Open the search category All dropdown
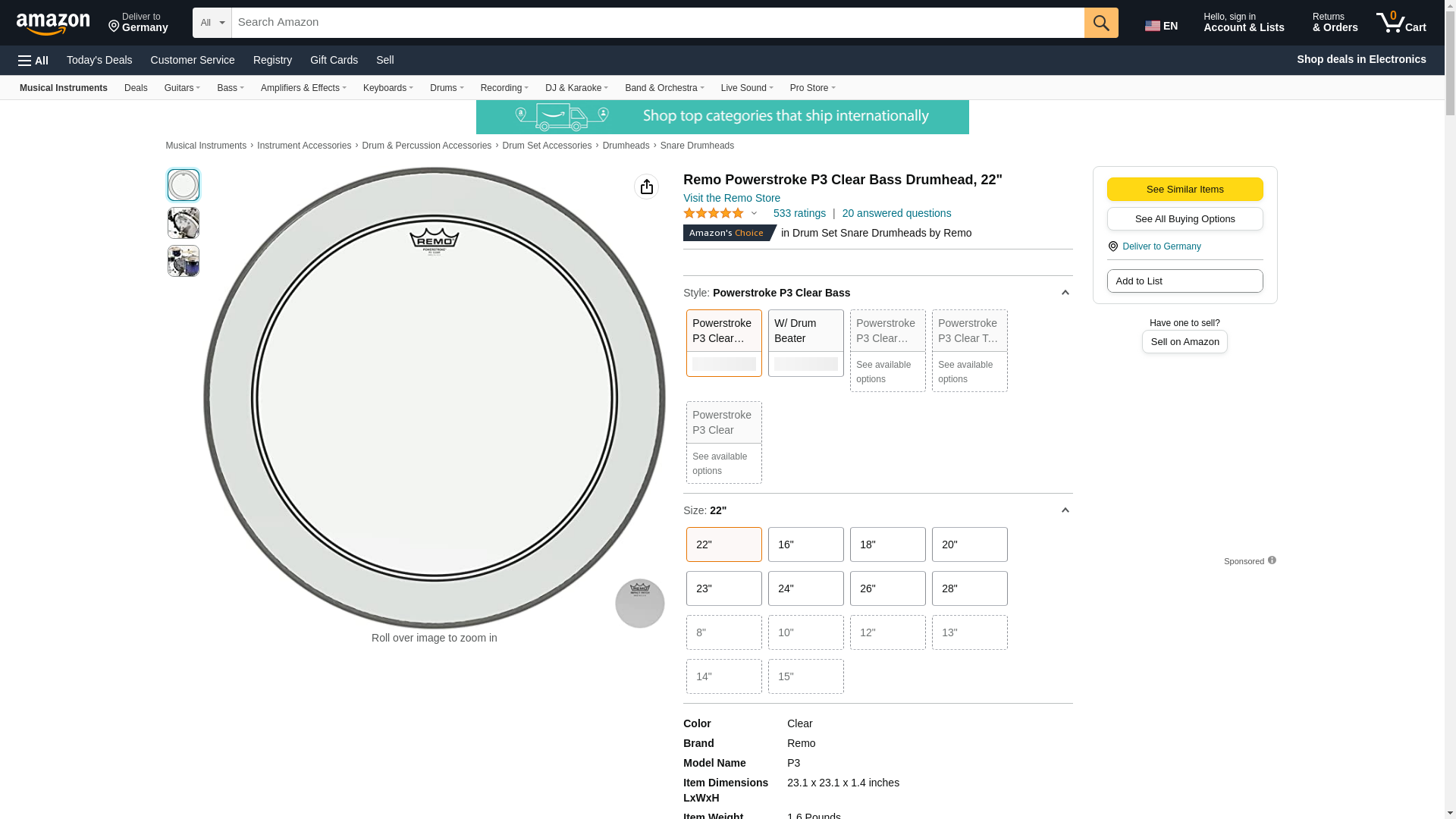Image resolution: width=1456 pixels, height=819 pixels. click(212, 23)
